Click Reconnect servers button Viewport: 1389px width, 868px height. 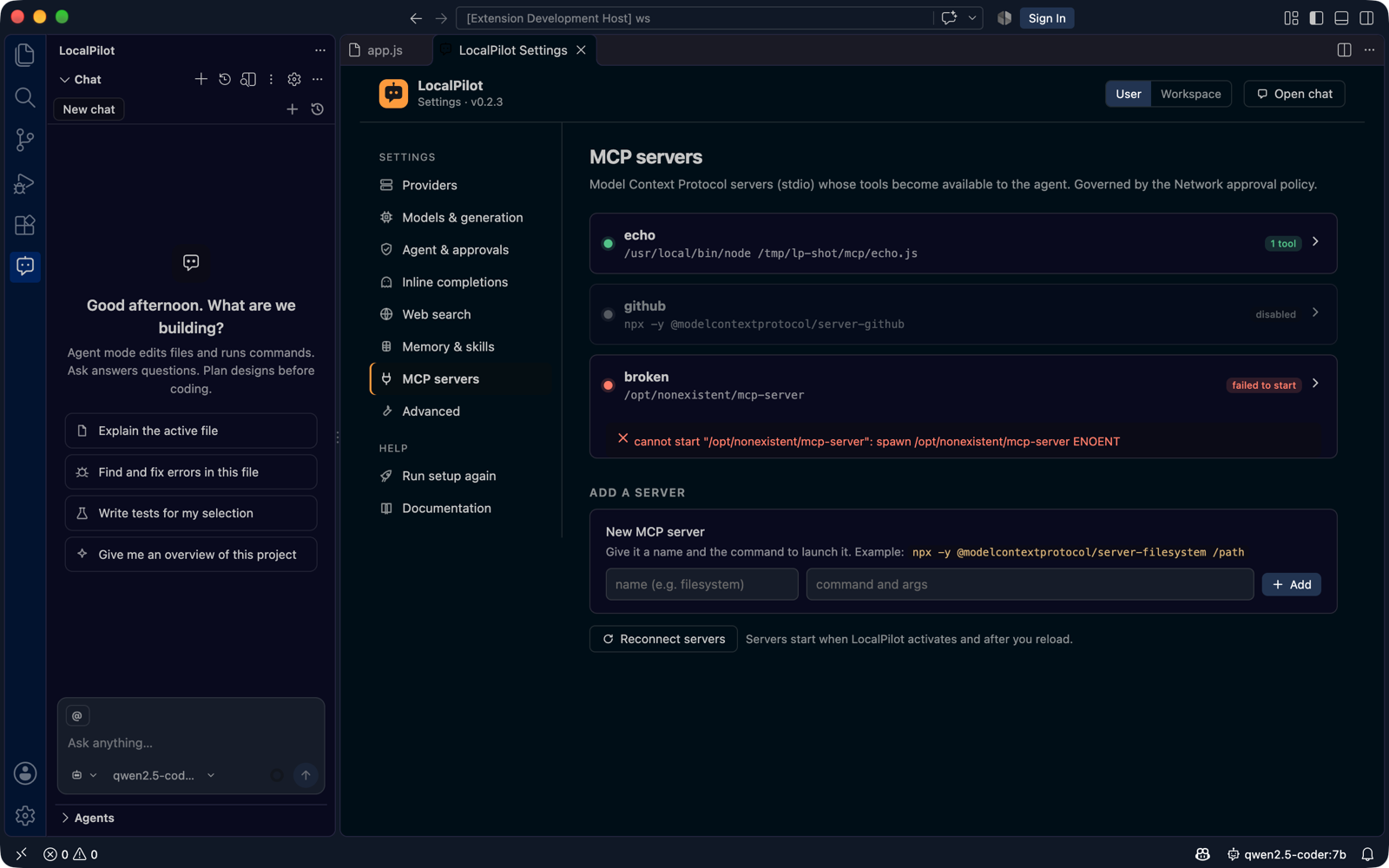pos(663,639)
